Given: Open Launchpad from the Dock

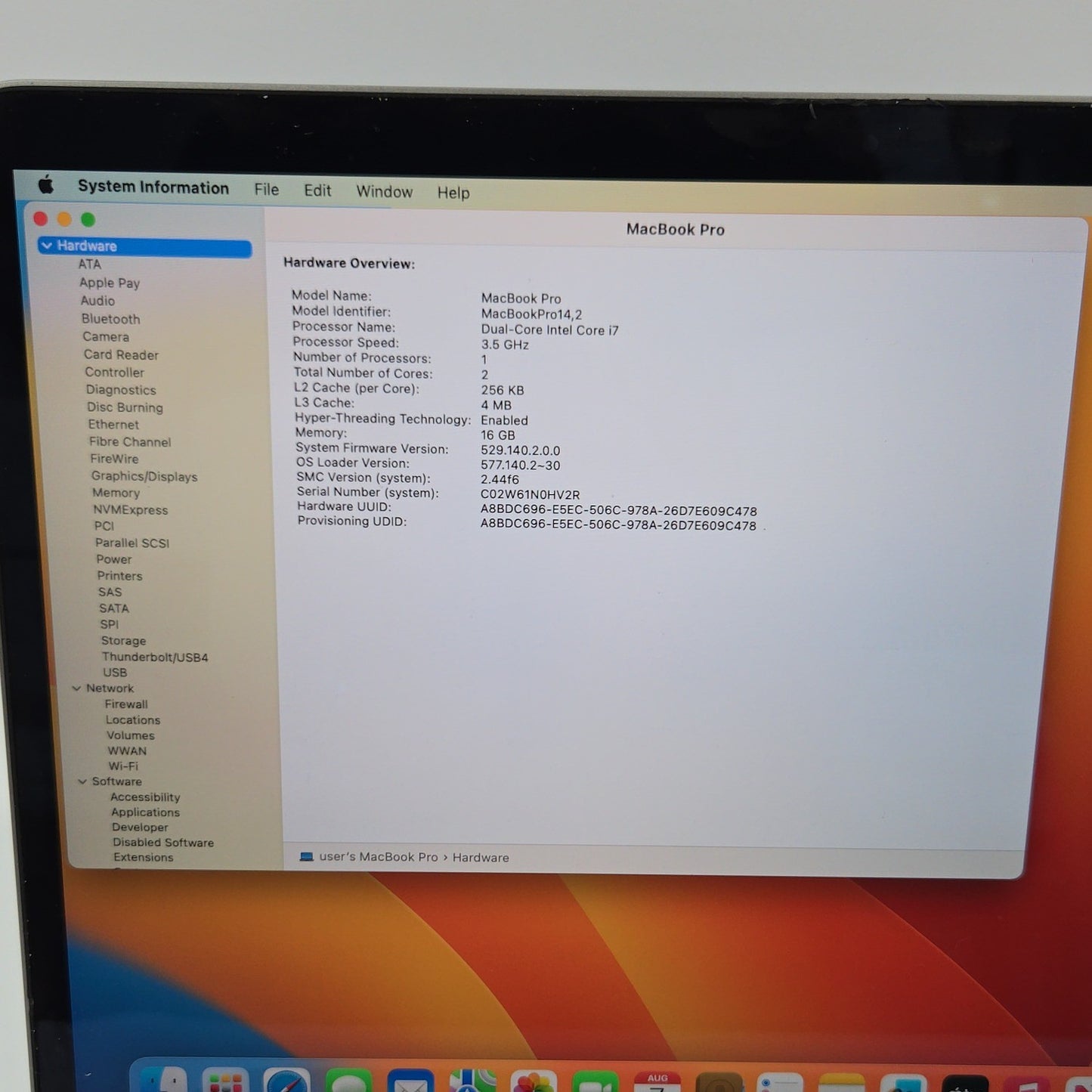Looking at the screenshot, I should coord(225,1081).
